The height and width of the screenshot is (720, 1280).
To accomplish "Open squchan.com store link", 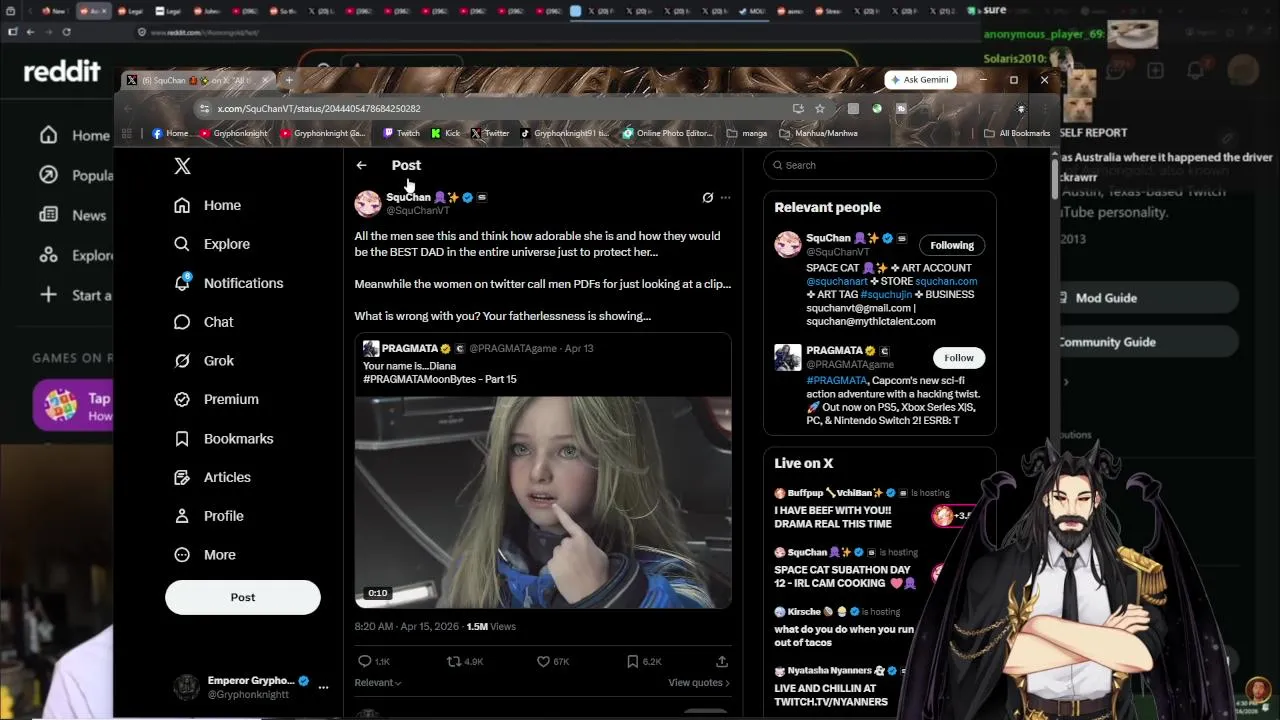I will pyautogui.click(x=946, y=281).
